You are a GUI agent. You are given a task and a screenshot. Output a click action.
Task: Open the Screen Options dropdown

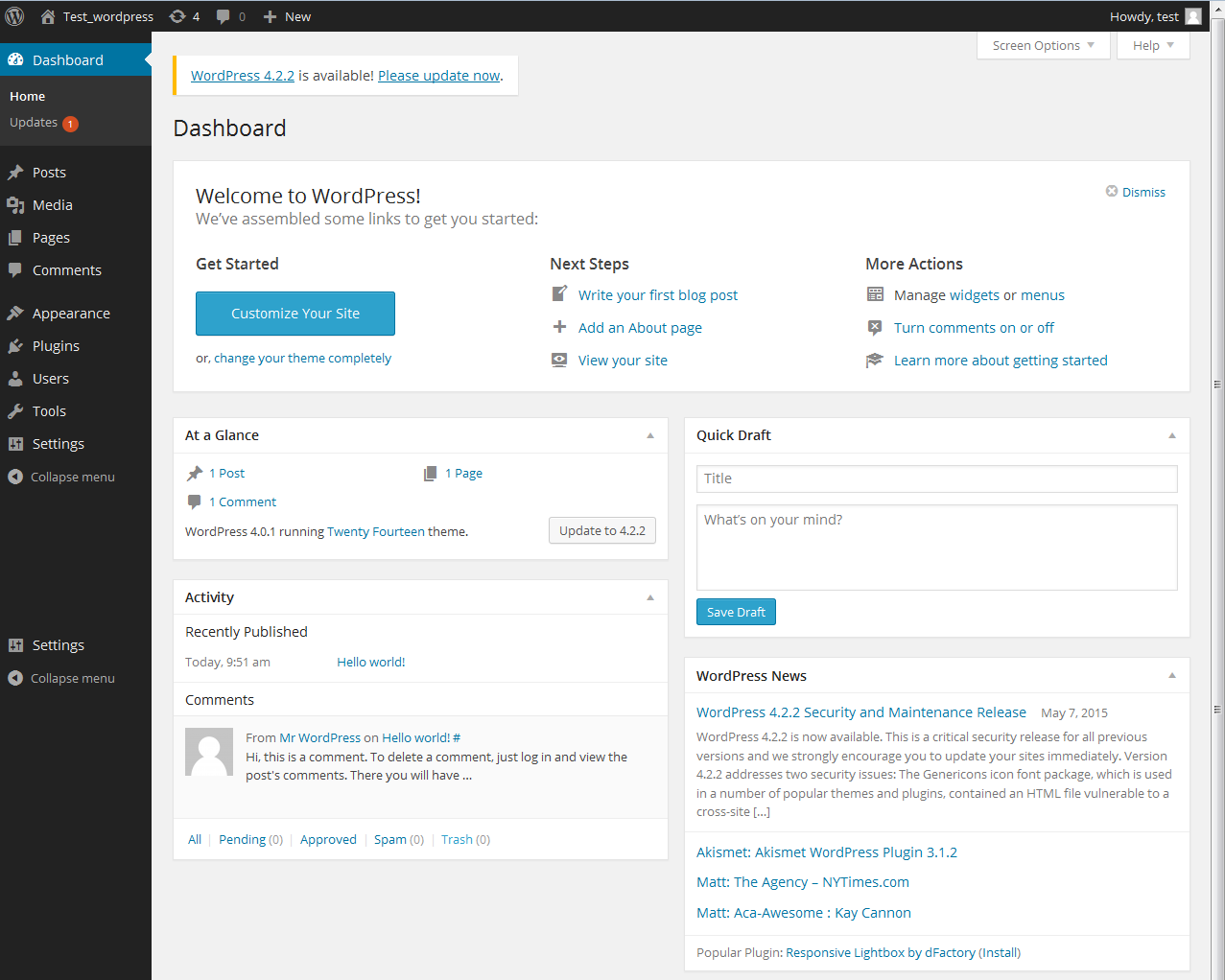1043,45
